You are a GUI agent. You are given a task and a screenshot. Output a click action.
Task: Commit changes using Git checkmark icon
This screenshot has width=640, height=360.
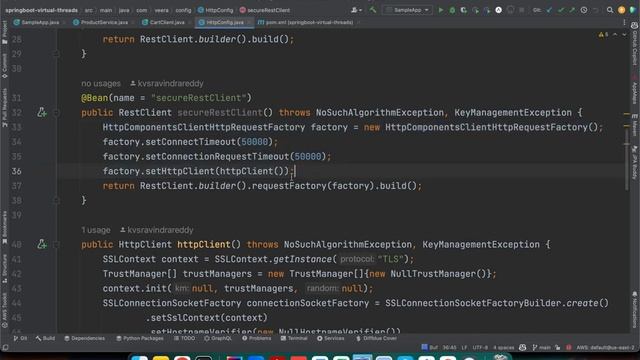click(x=561, y=10)
